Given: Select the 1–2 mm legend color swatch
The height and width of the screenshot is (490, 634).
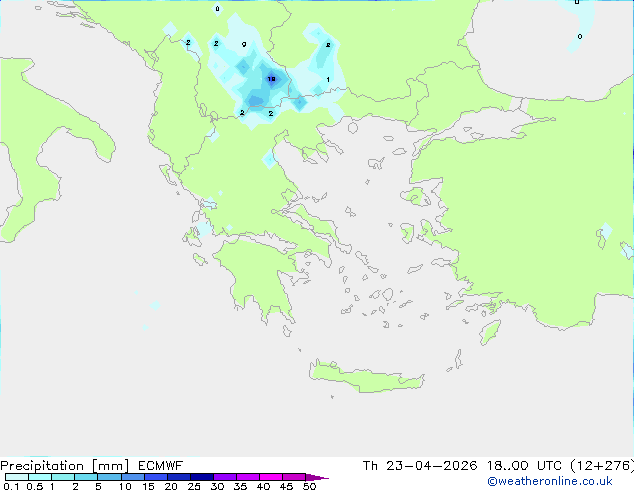Looking at the screenshot, I should (x=63, y=477).
